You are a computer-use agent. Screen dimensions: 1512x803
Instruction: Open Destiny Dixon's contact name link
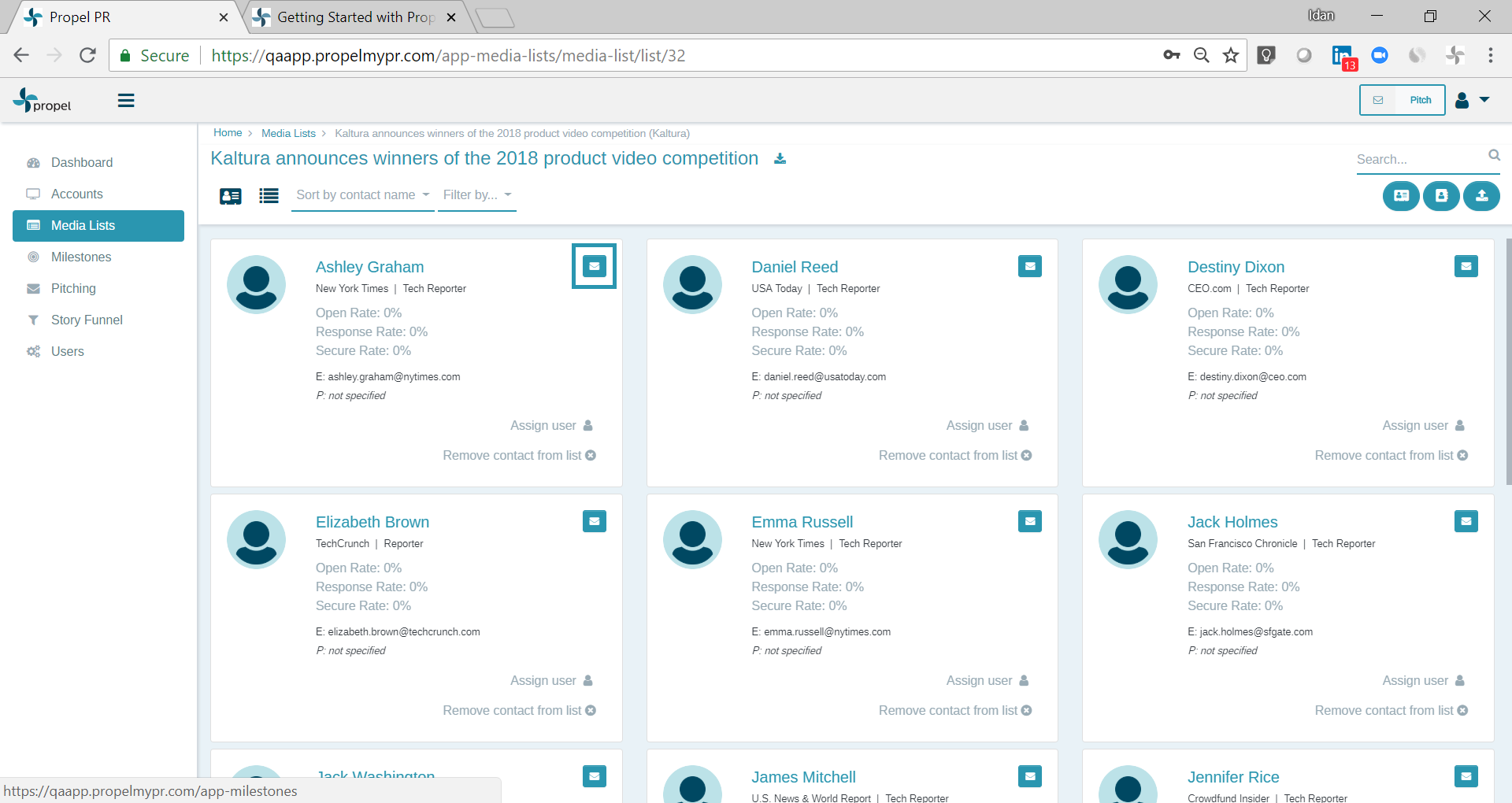pyautogui.click(x=1236, y=267)
